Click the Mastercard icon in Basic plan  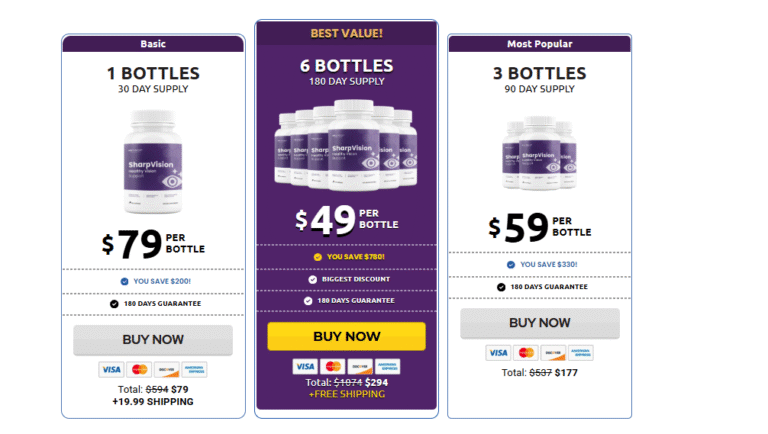coord(140,369)
